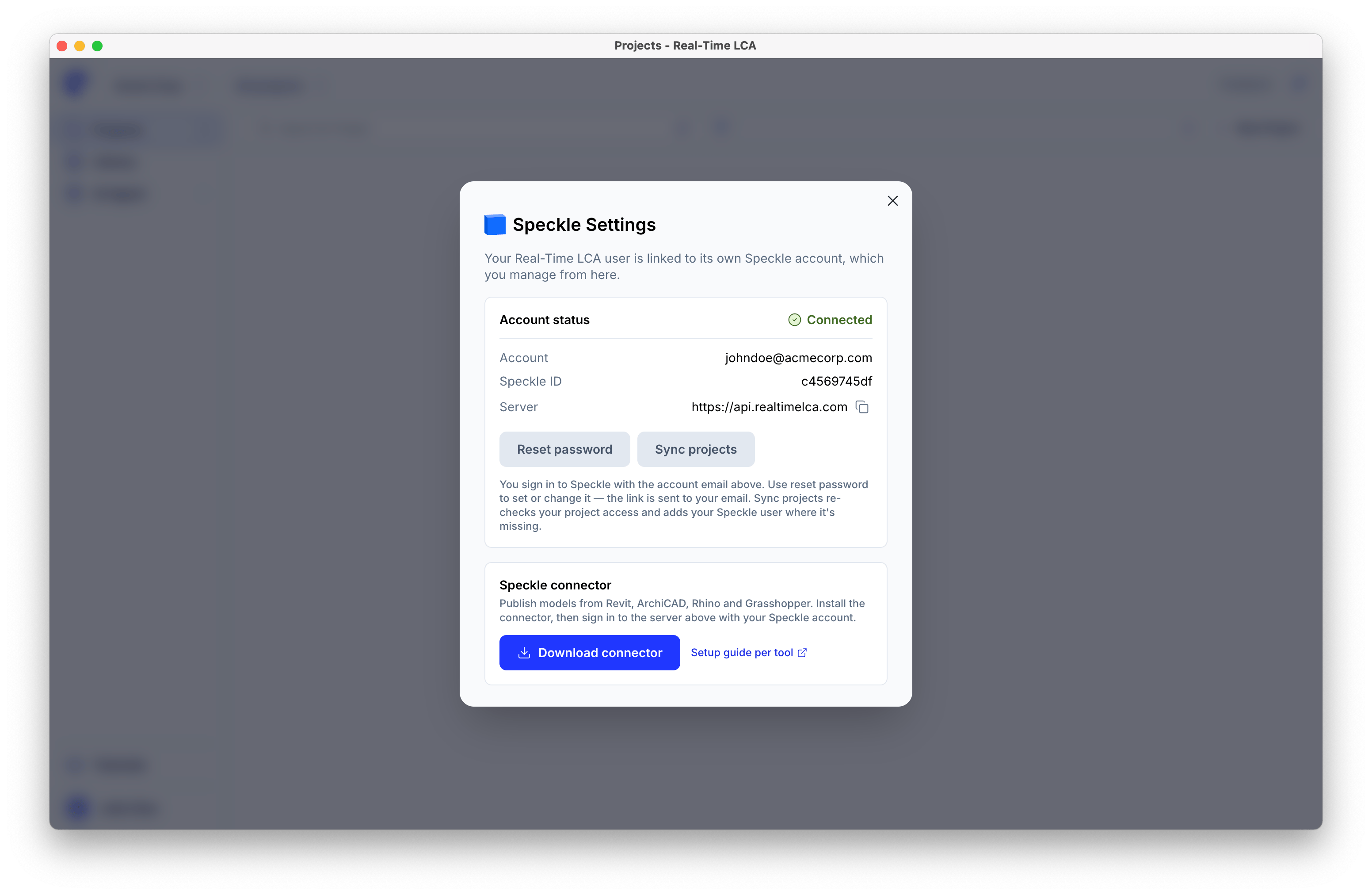Click the Sync projects button
1372x895 pixels.
pos(696,449)
